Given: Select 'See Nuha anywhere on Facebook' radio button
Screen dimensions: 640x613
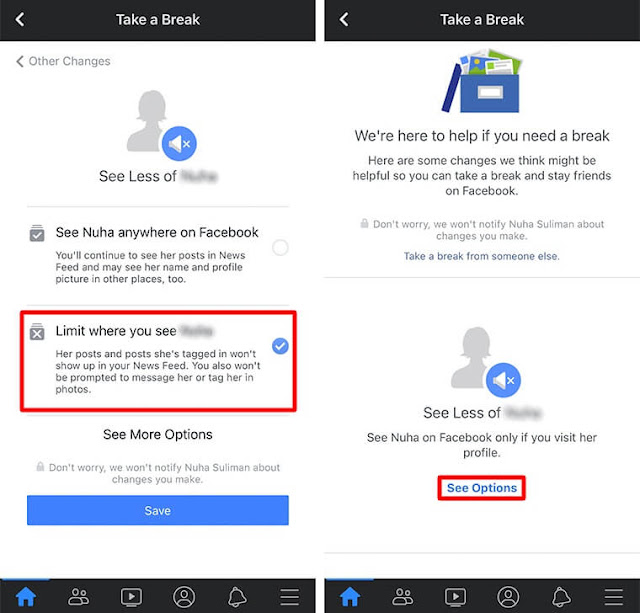Looking at the screenshot, I should click(x=280, y=247).
